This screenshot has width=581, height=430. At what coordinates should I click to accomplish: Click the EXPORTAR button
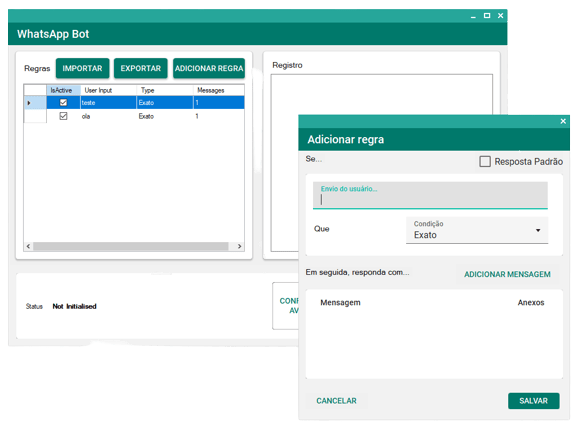[x=140, y=68]
